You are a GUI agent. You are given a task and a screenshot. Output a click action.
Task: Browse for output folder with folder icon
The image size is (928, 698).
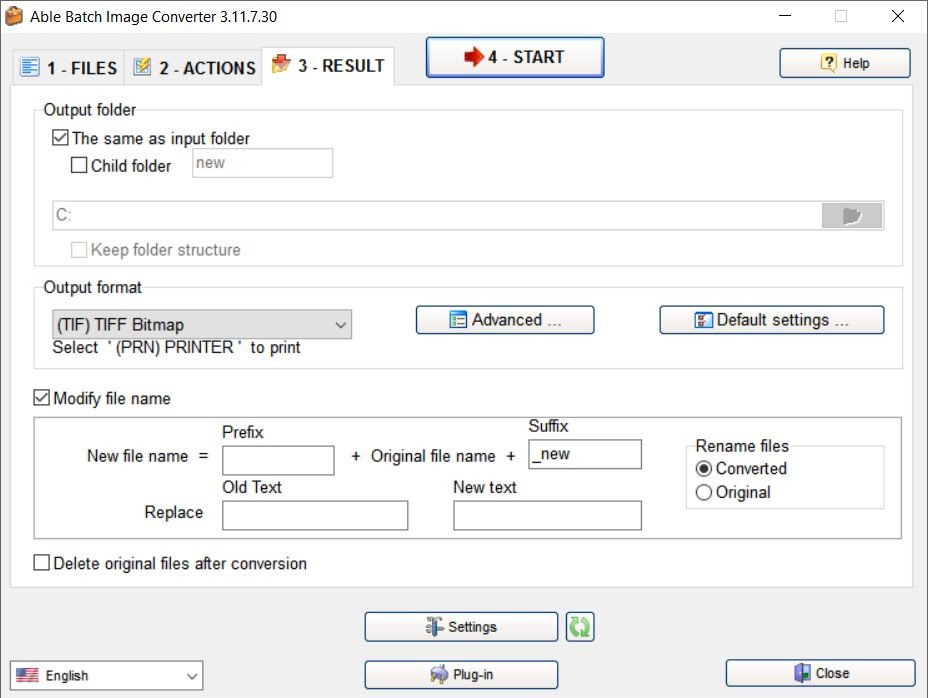point(852,215)
